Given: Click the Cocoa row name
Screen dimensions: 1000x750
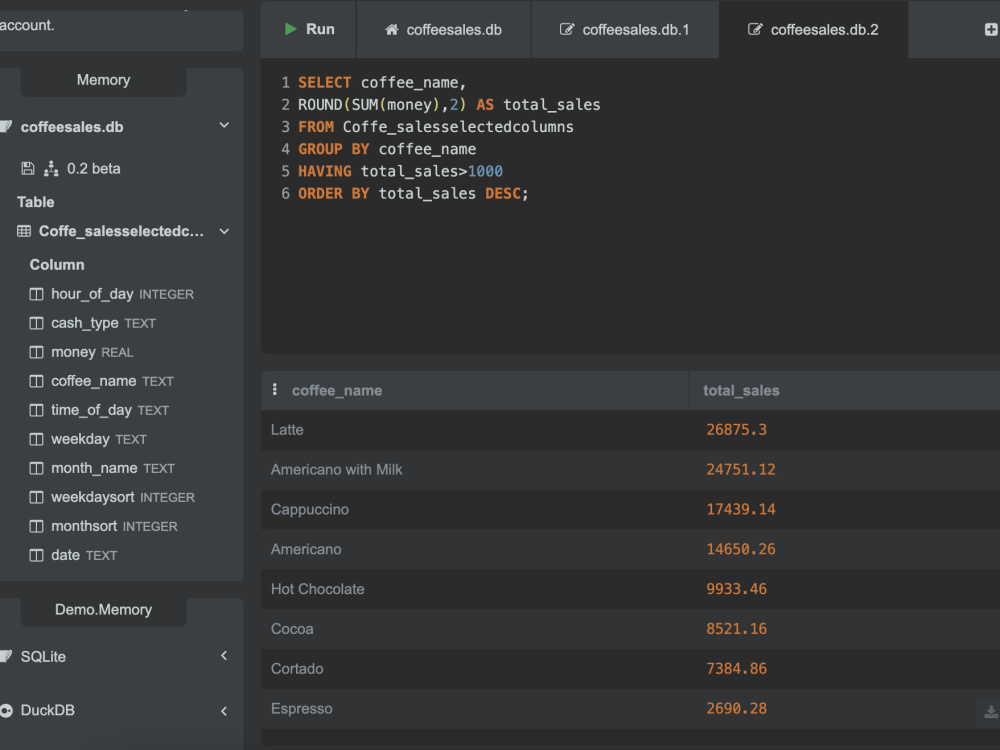Looking at the screenshot, I should tap(292, 629).
